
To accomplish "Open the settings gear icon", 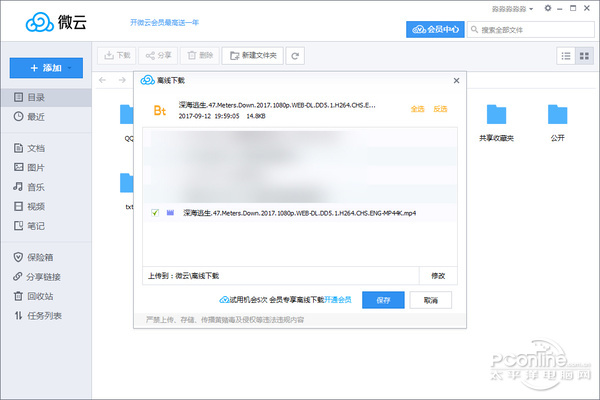I will point(548,8).
